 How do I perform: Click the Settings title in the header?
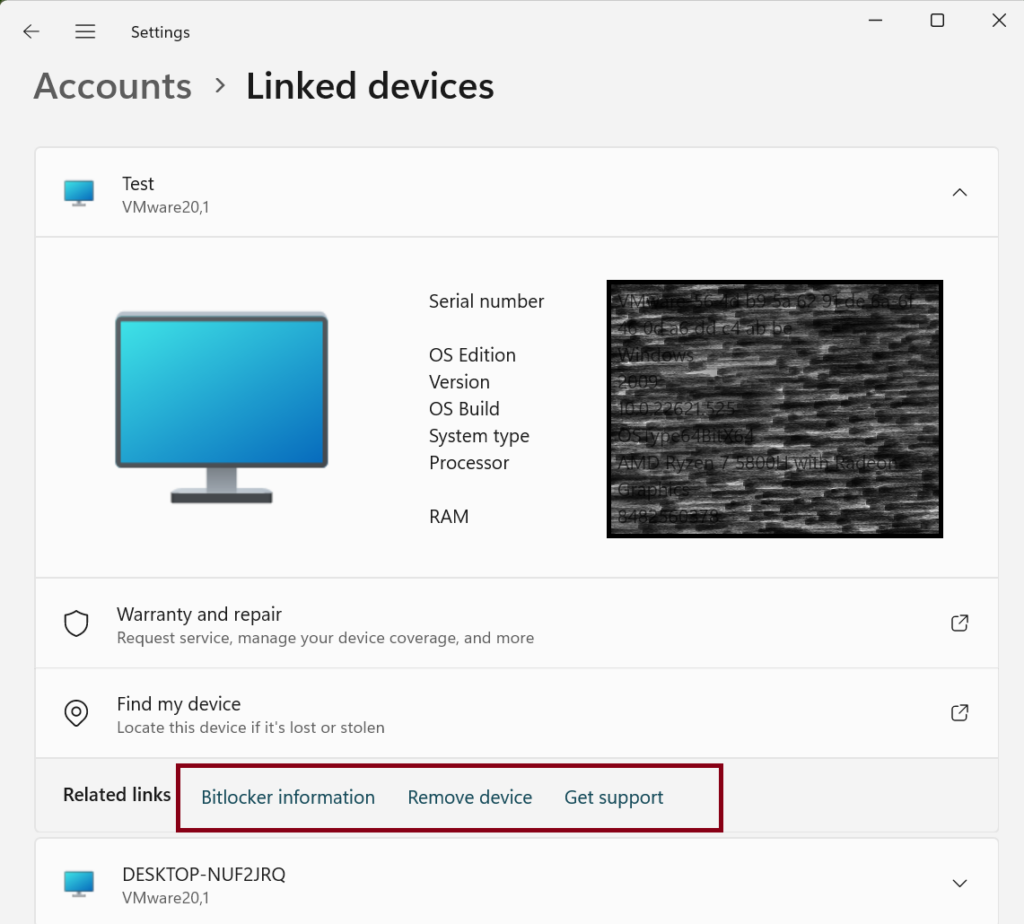[160, 31]
